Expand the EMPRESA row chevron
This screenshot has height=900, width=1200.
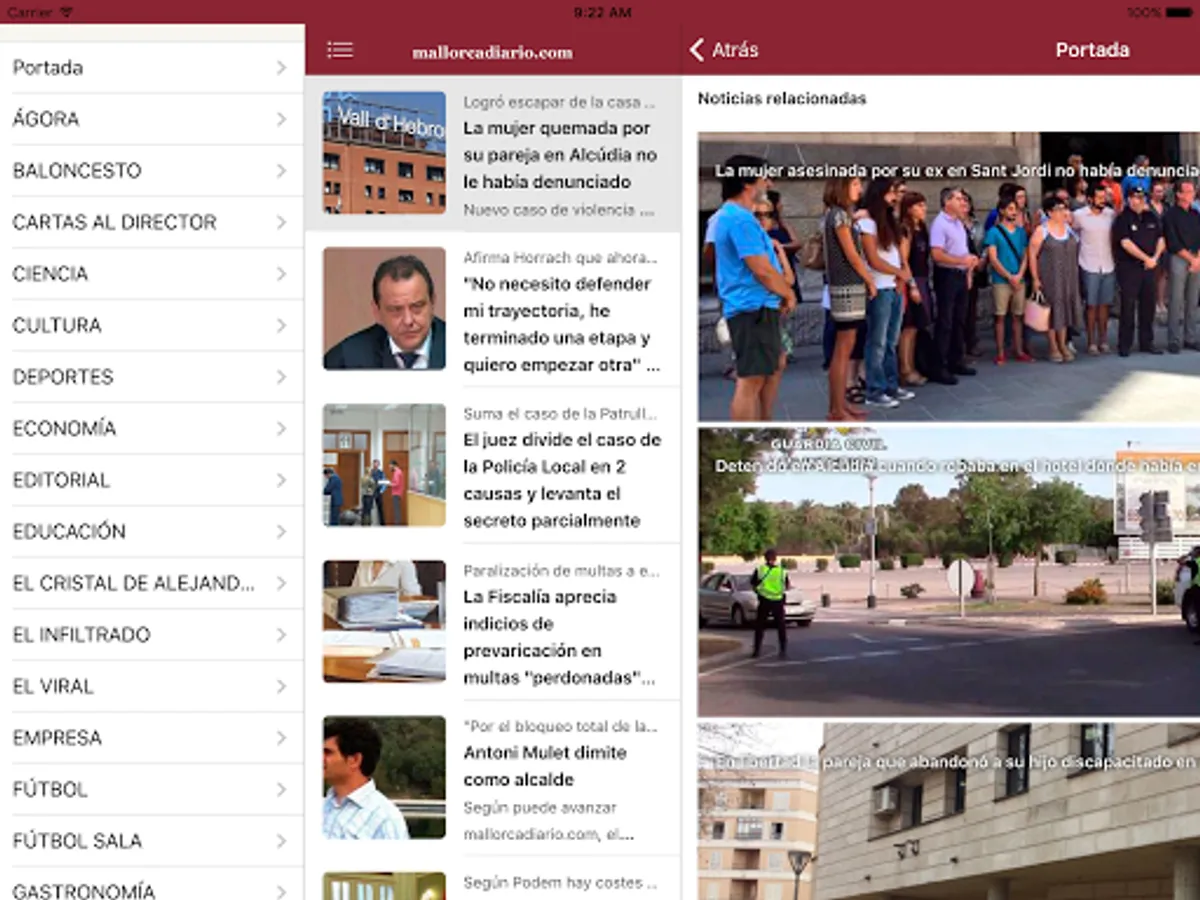click(282, 738)
